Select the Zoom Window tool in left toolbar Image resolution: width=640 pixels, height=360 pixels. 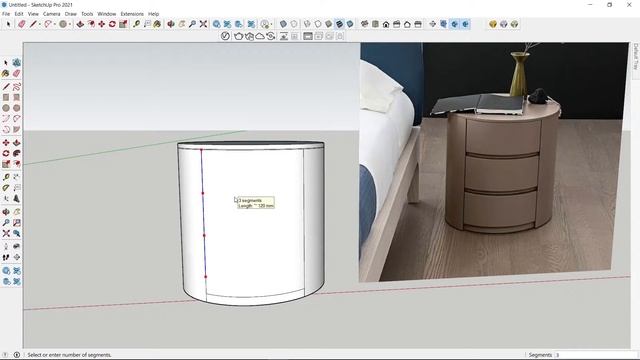[17, 223]
